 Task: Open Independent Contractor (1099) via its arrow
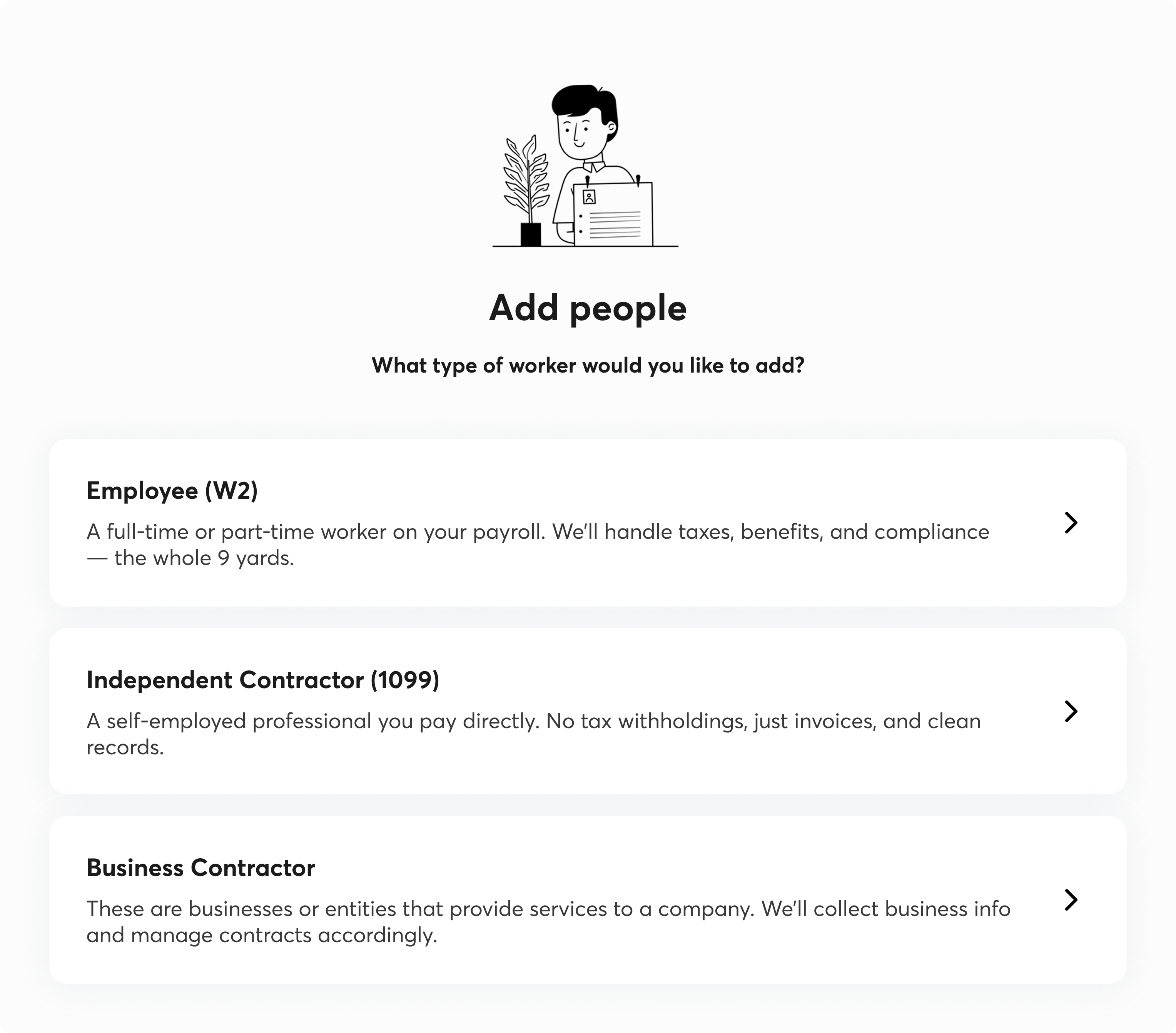click(1070, 711)
